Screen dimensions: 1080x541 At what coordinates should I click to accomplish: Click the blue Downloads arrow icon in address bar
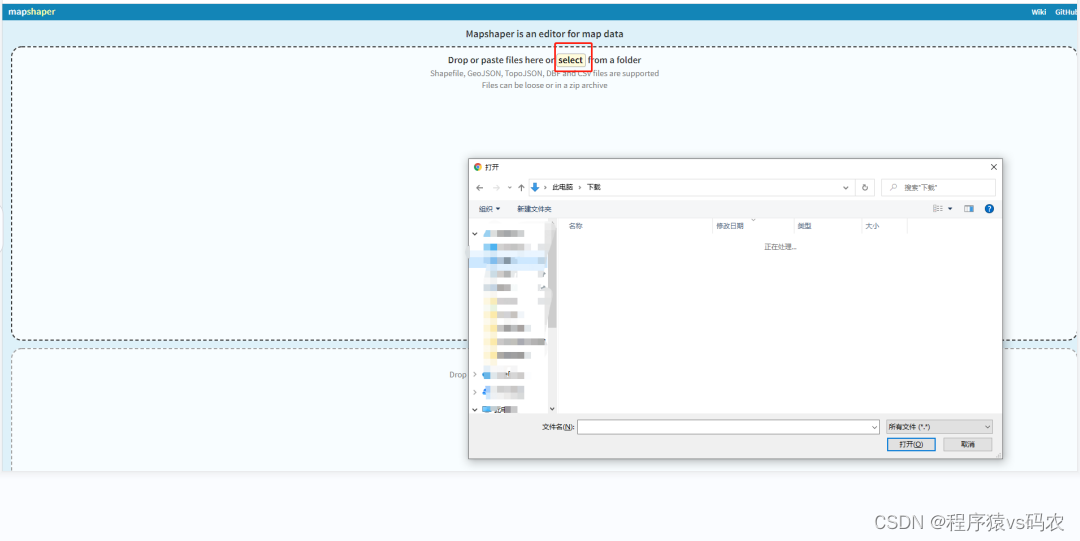pyautogui.click(x=535, y=187)
